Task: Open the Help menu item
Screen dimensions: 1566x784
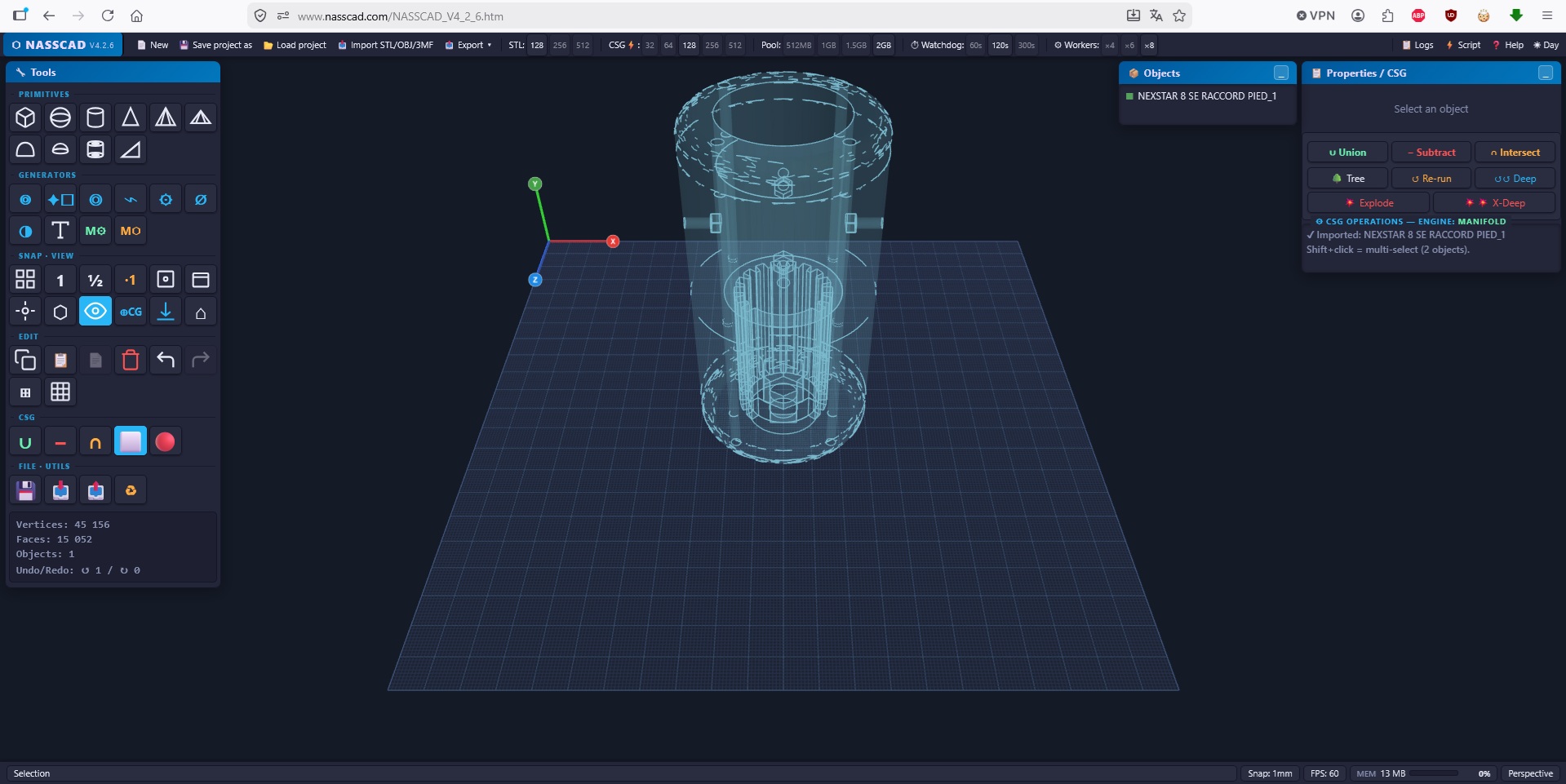Action: [x=1507, y=45]
